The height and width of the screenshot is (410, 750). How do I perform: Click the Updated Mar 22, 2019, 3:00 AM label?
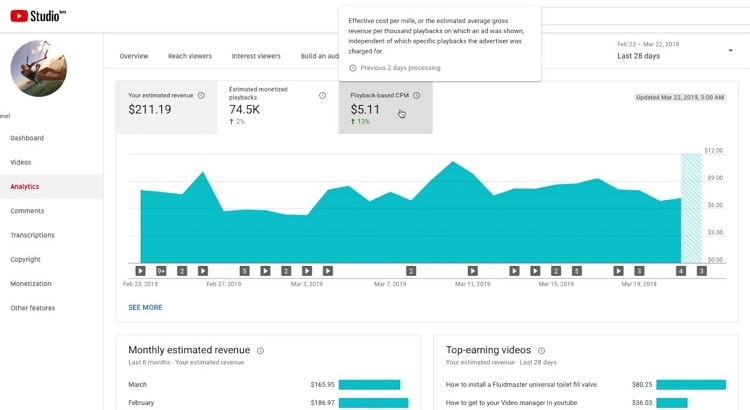click(680, 97)
